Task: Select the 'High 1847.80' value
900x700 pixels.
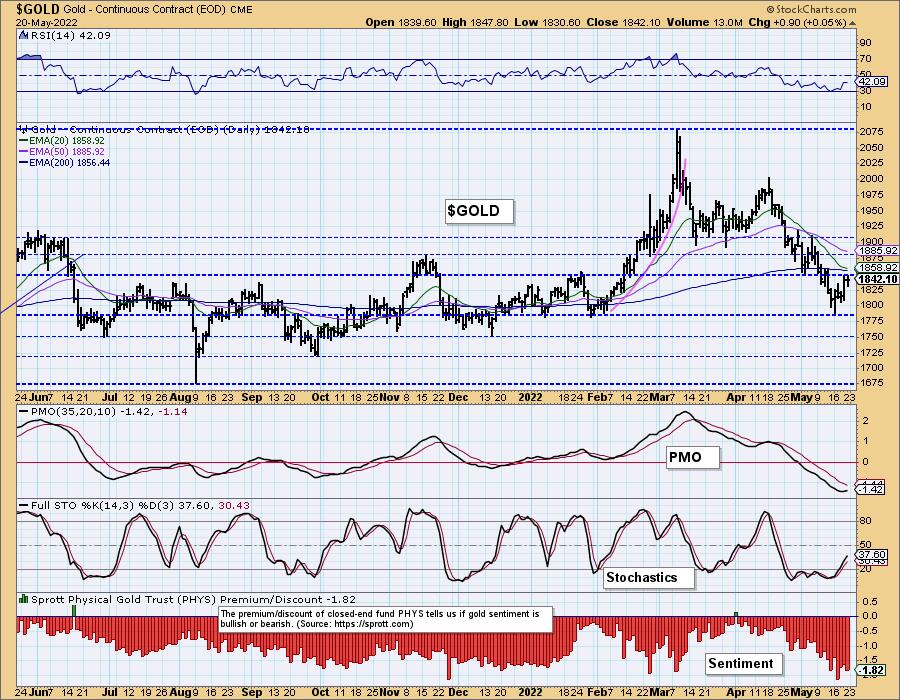Action: [x=475, y=22]
